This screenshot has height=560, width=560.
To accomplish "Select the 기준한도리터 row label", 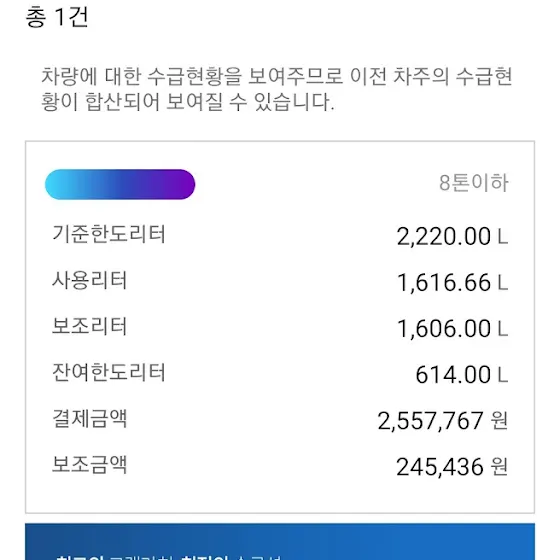I will coord(109,234).
